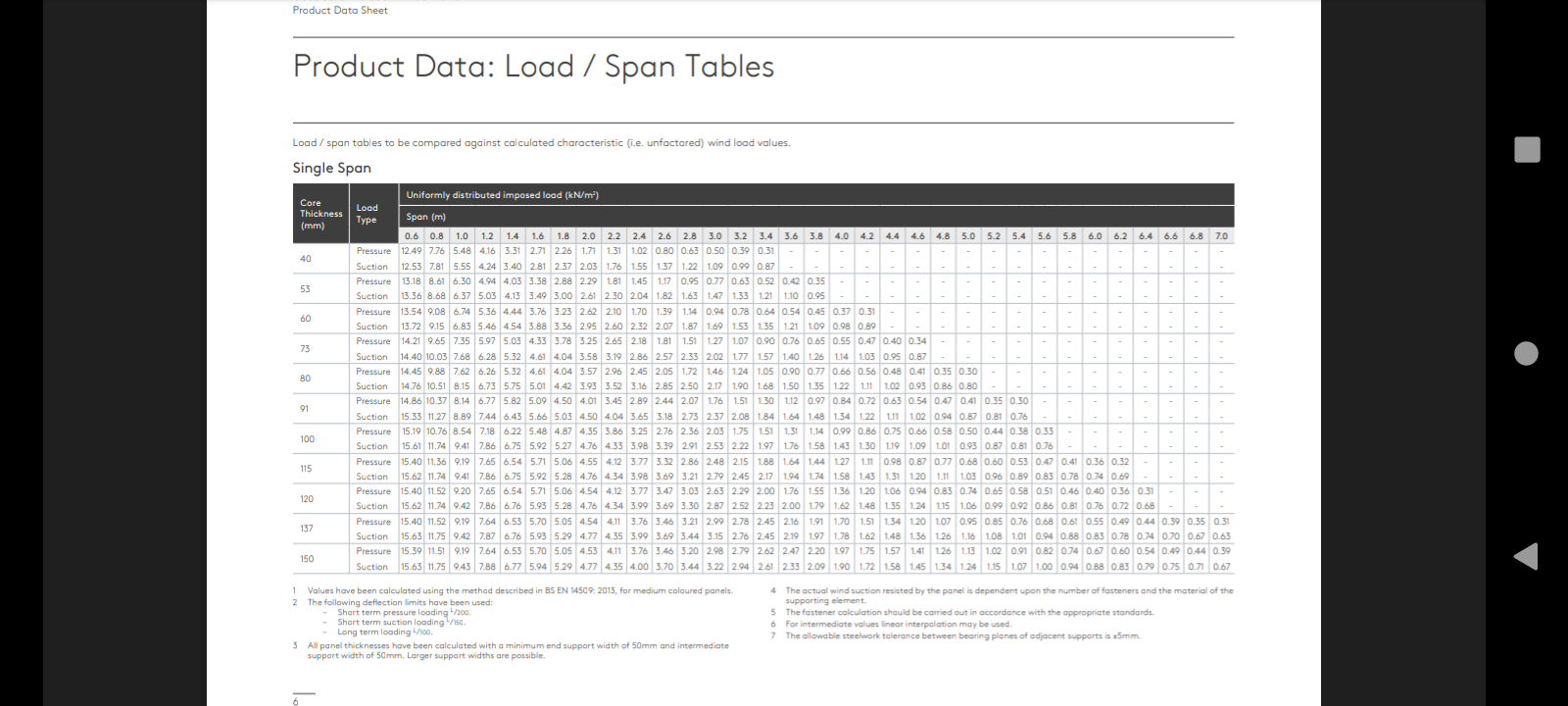The image size is (1568, 706).
Task: Tap the value 14.86 in the 91 mm Pressure row
Action: click(412, 401)
